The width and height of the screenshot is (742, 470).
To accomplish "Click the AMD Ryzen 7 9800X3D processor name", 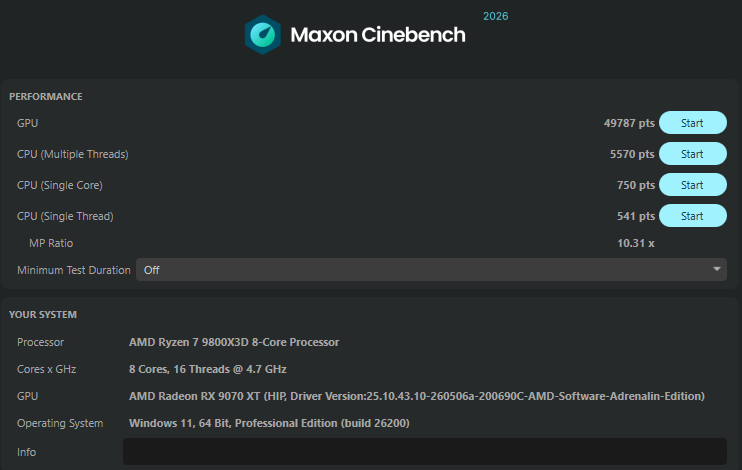I will (x=234, y=342).
